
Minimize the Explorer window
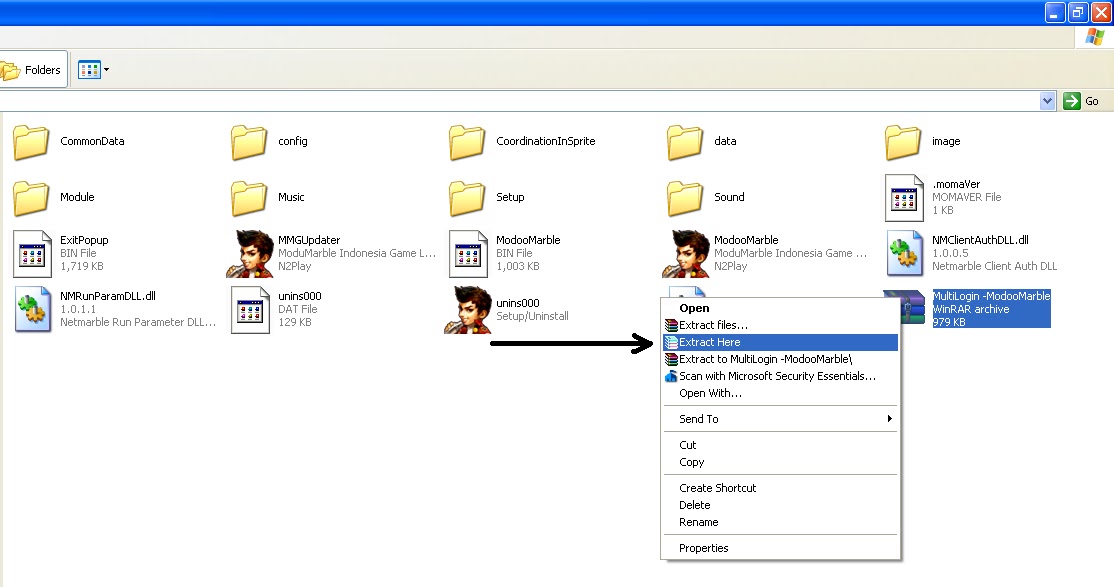1054,12
